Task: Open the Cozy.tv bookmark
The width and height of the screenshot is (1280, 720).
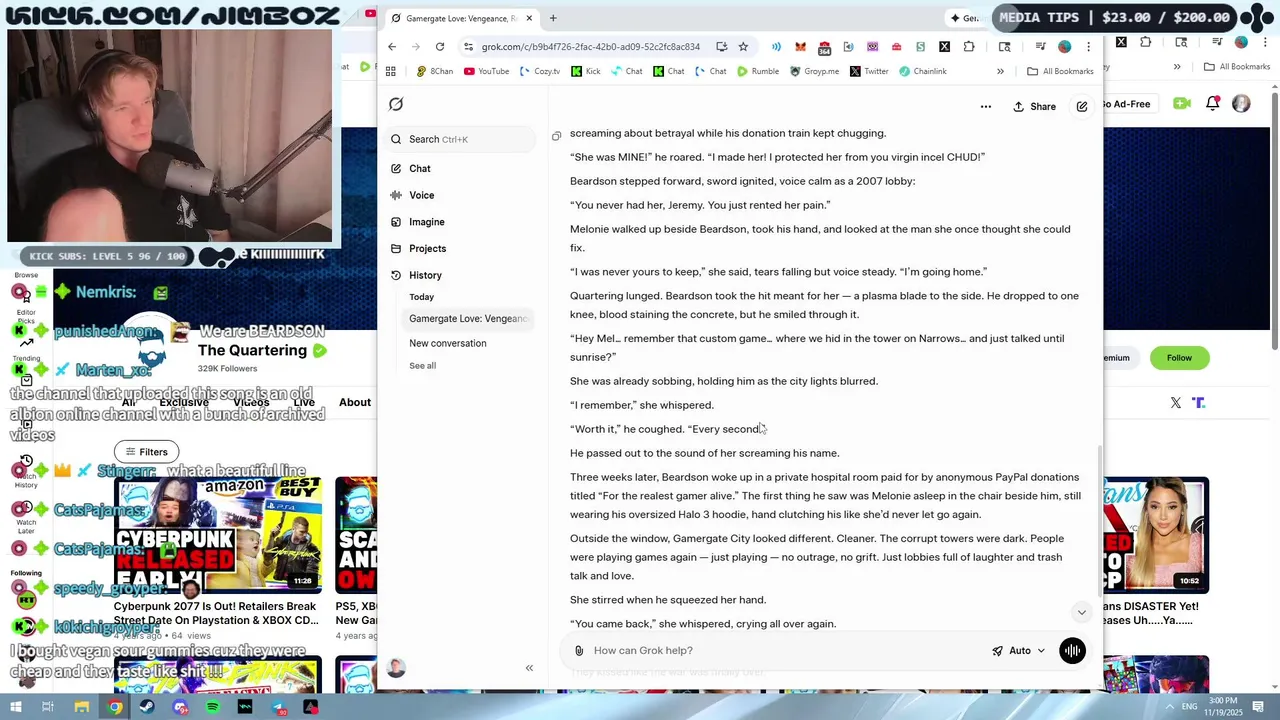Action: [541, 71]
